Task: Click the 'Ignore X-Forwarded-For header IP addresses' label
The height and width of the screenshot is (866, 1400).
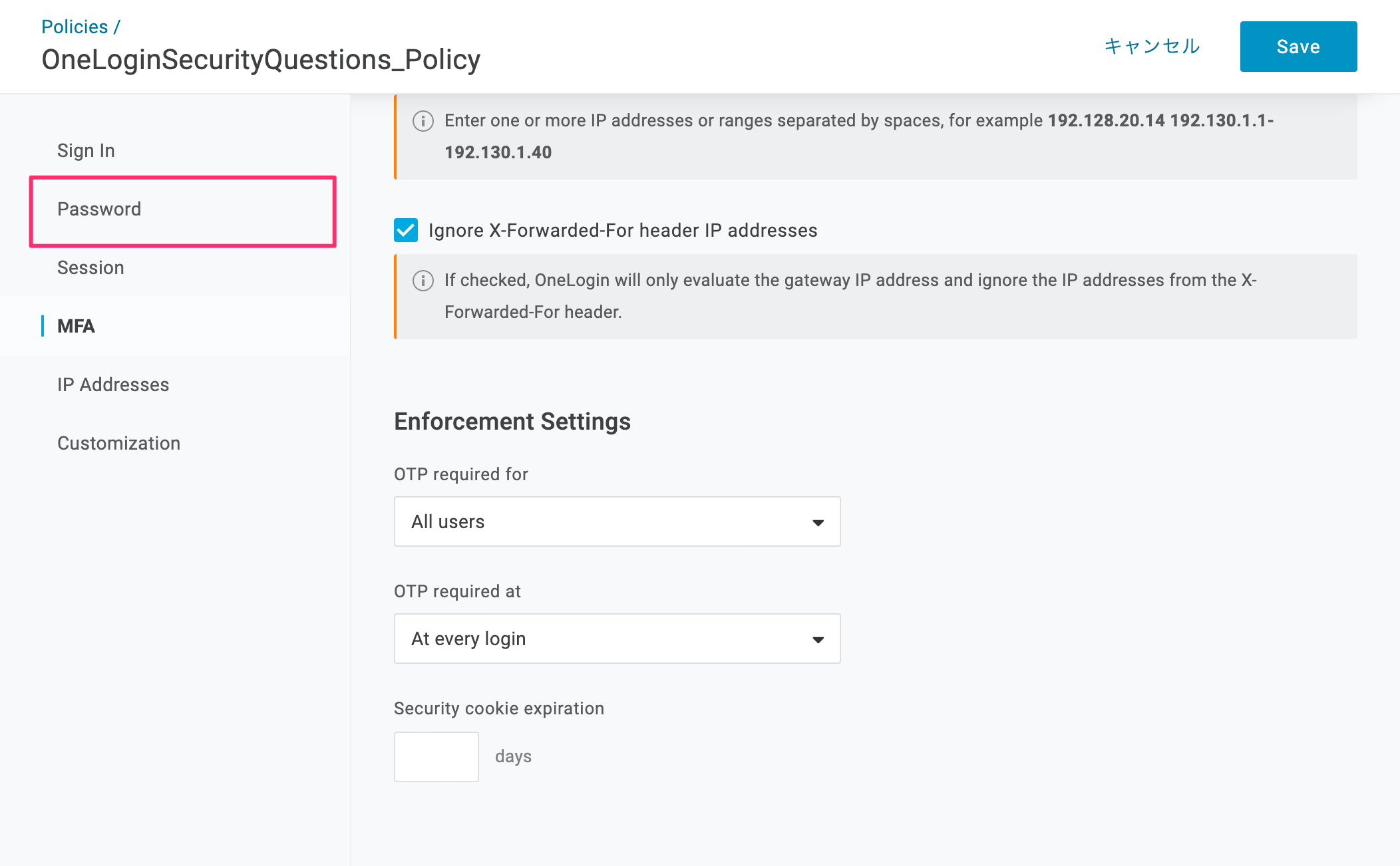Action: 623,230
